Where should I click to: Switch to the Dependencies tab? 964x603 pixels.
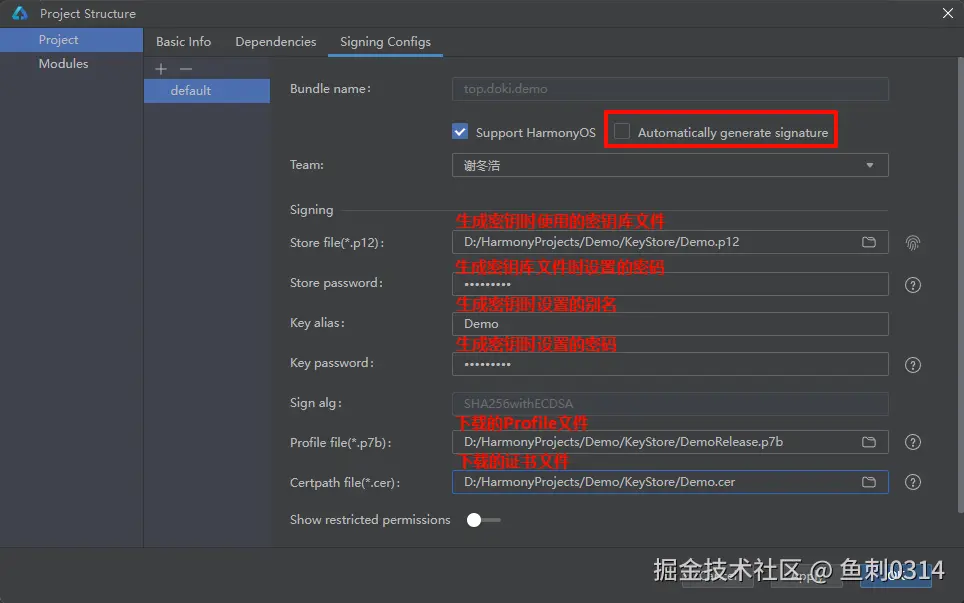pos(275,42)
